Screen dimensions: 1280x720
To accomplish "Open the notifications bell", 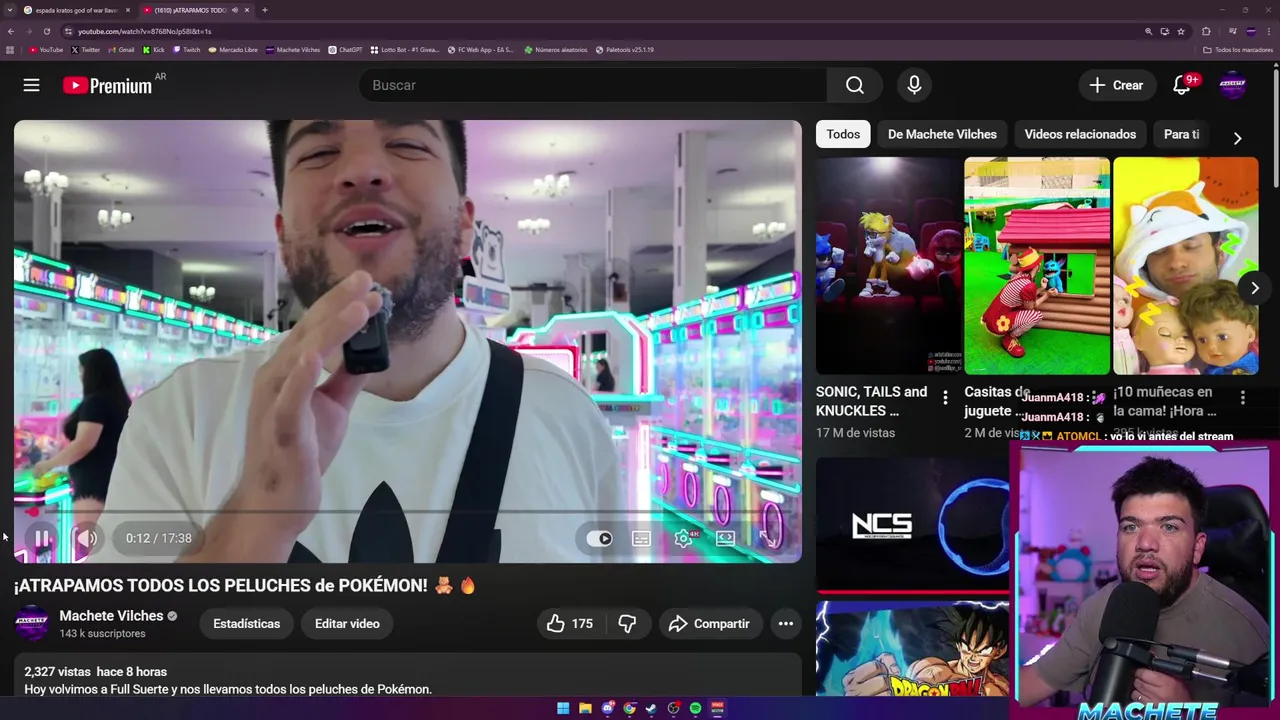I will pos(1182,85).
